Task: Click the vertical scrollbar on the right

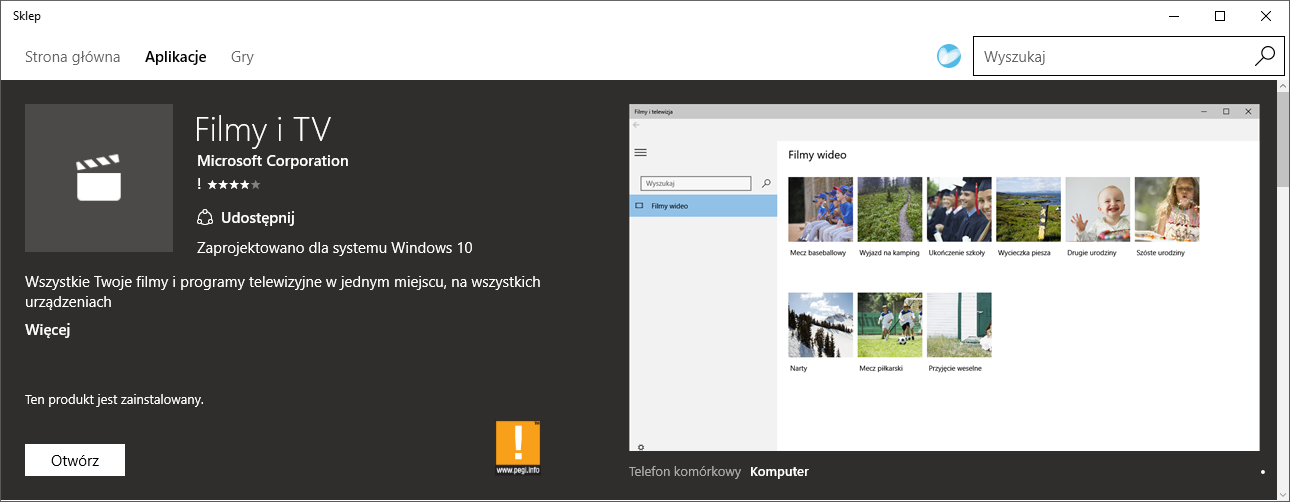Action: click(1283, 290)
